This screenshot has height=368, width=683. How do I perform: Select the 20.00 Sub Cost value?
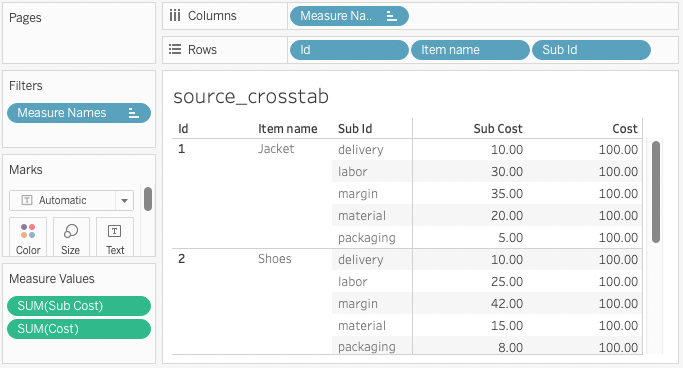point(507,216)
